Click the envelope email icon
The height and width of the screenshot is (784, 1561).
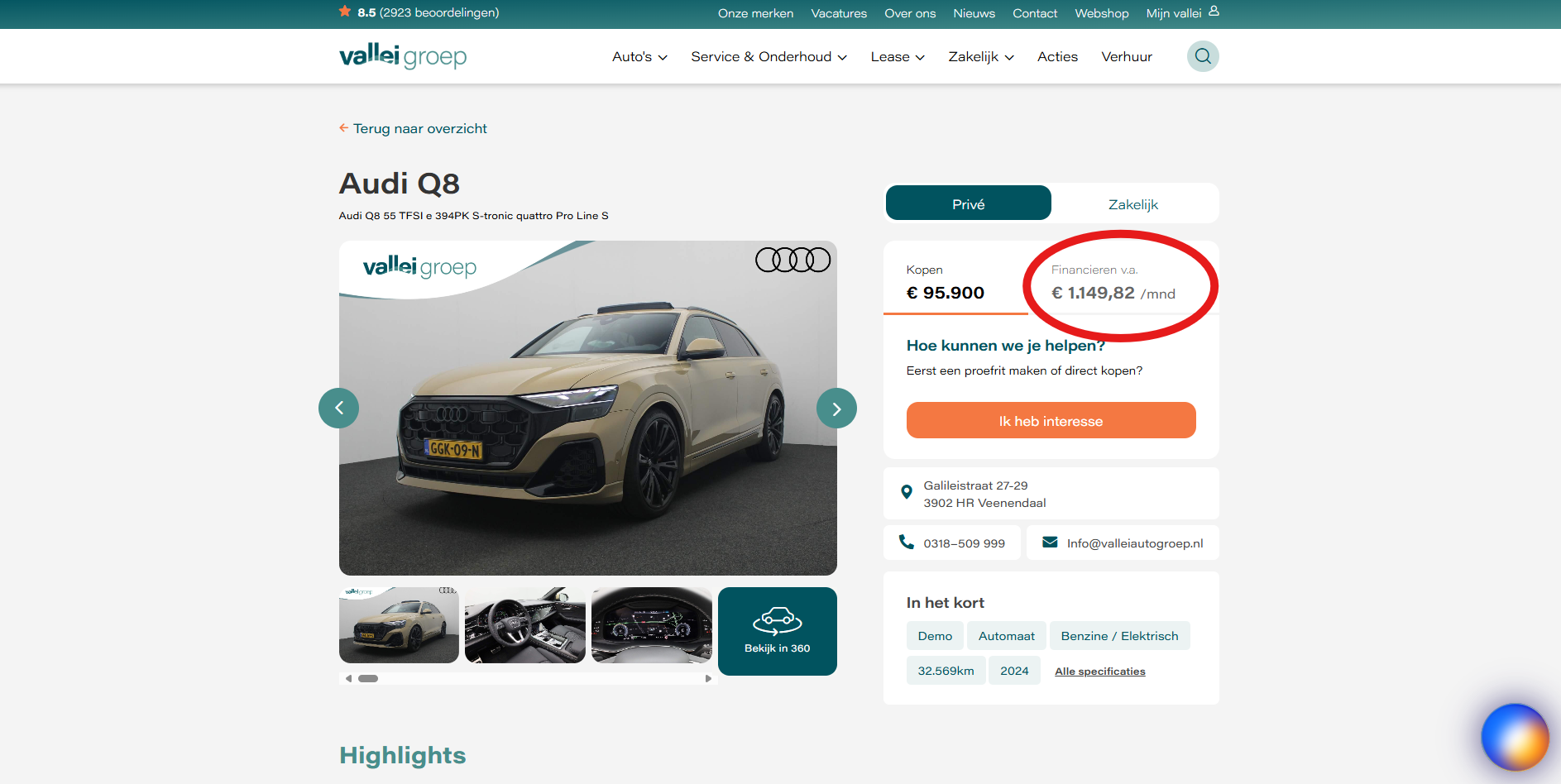click(1050, 543)
